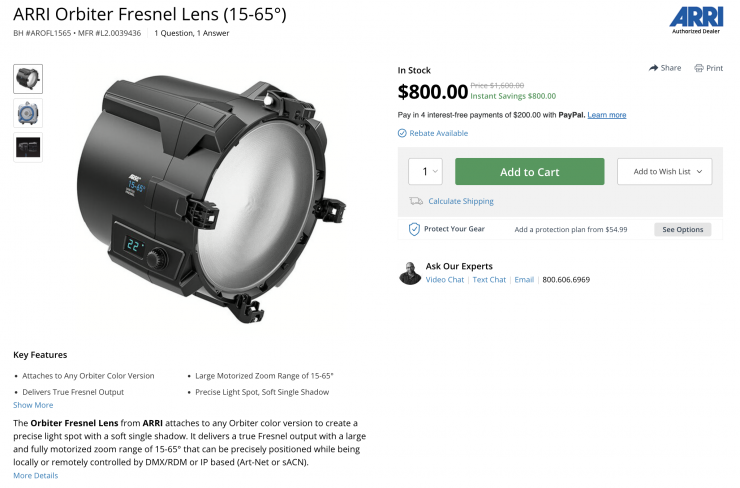
Task: Select the first product thumbnail
Action: coord(28,79)
